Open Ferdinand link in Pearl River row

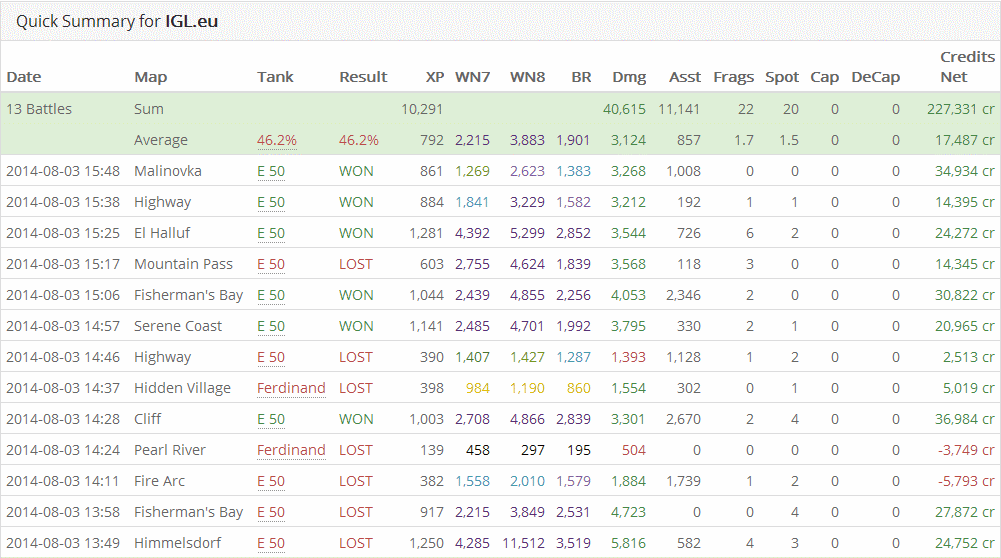click(x=291, y=450)
